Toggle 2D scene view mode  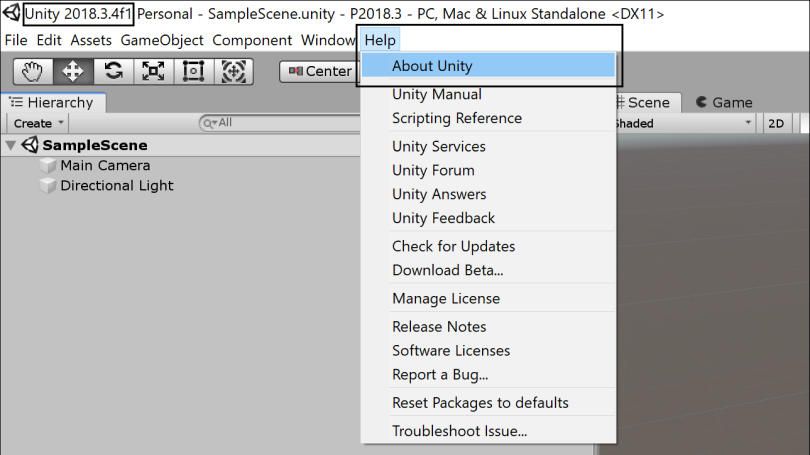(776, 123)
